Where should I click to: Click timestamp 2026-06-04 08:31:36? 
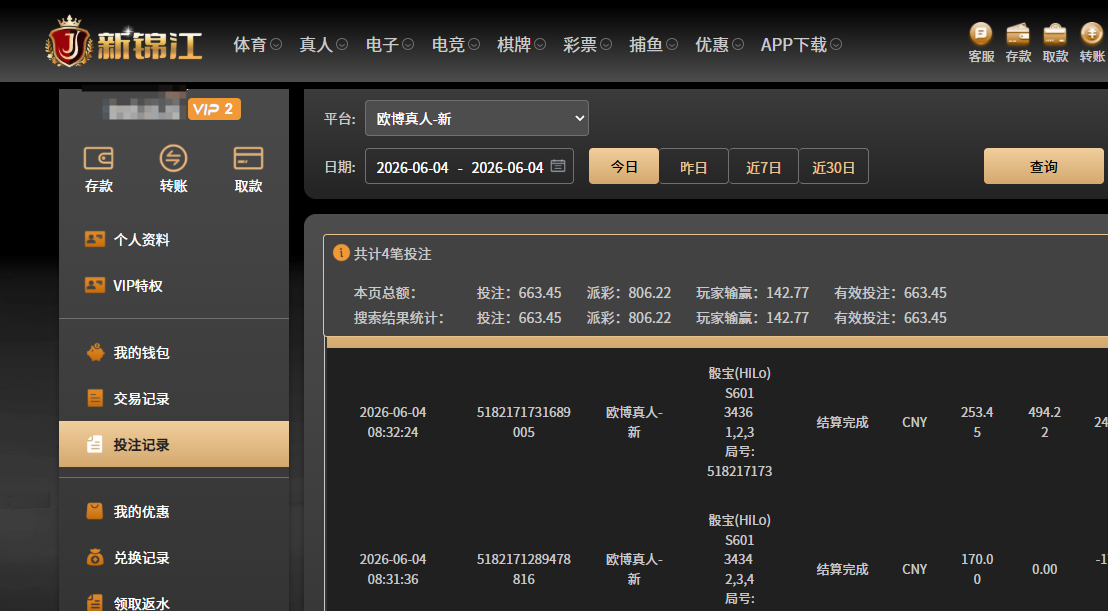point(393,569)
